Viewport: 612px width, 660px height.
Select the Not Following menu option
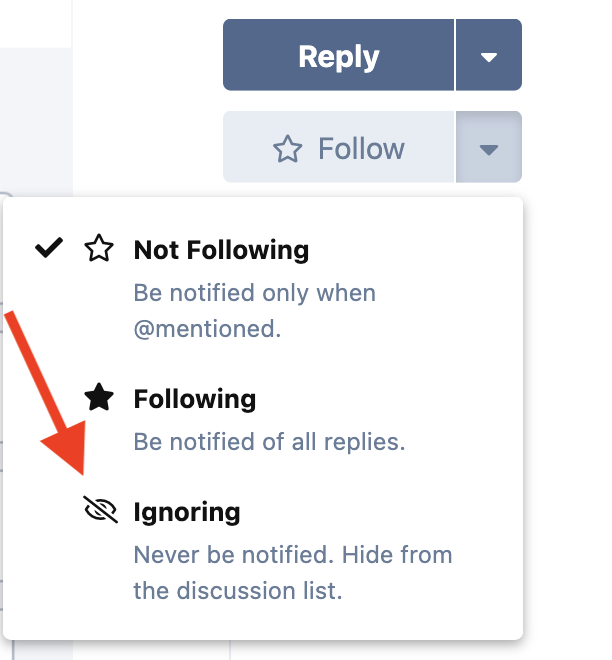(x=263, y=286)
